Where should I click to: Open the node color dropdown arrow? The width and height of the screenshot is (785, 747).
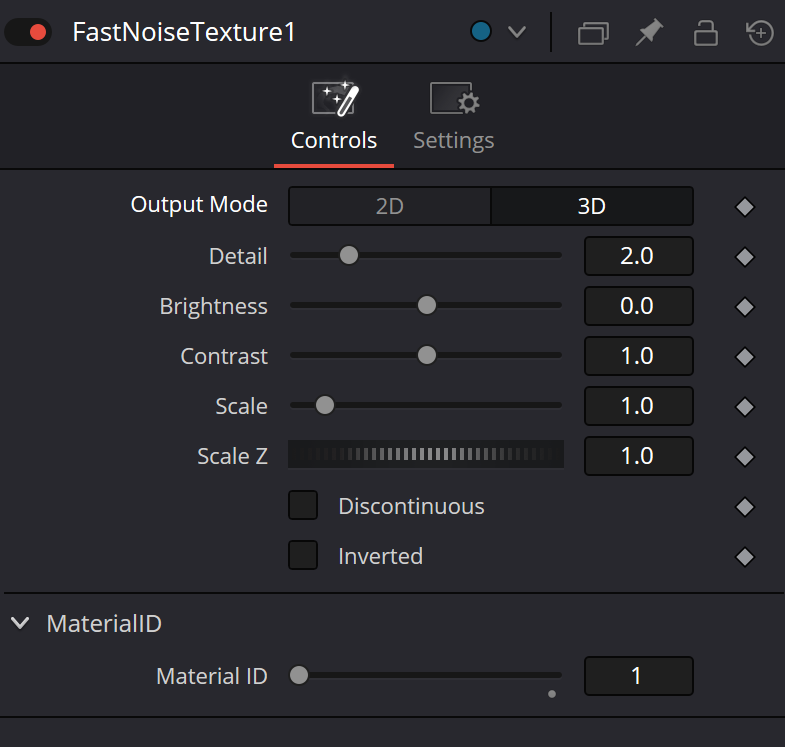click(517, 32)
